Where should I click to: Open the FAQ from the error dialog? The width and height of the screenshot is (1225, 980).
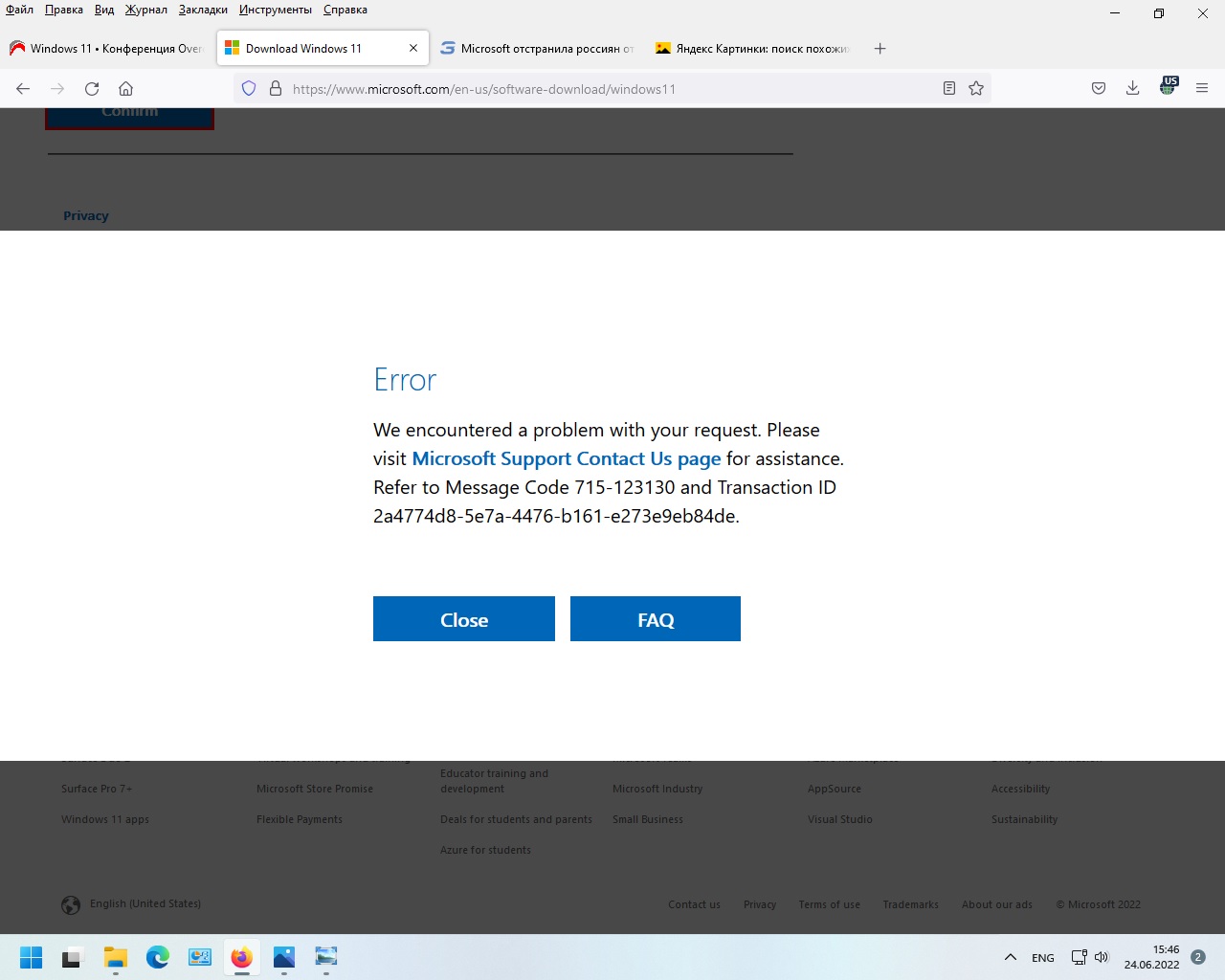pyautogui.click(x=656, y=619)
